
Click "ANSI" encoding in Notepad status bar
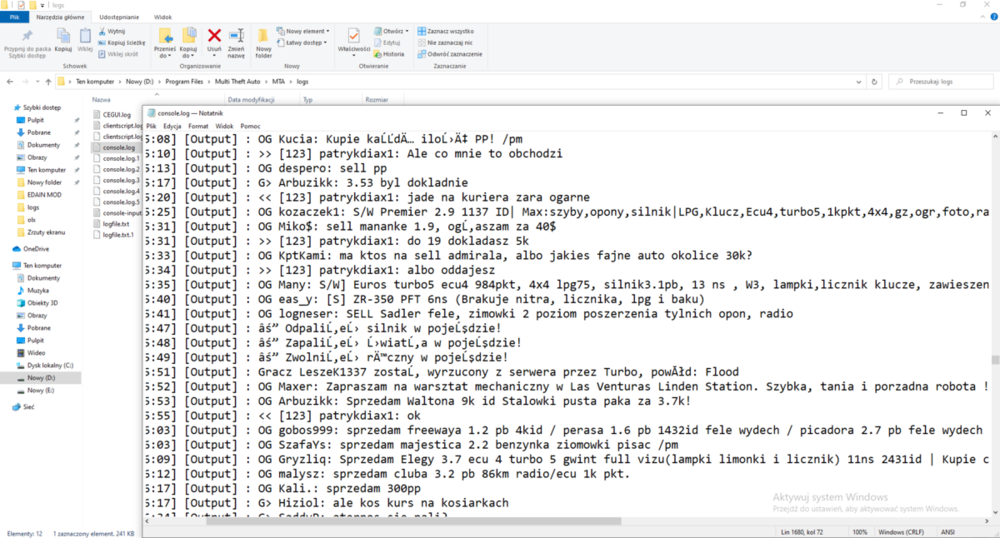pyautogui.click(x=948, y=532)
